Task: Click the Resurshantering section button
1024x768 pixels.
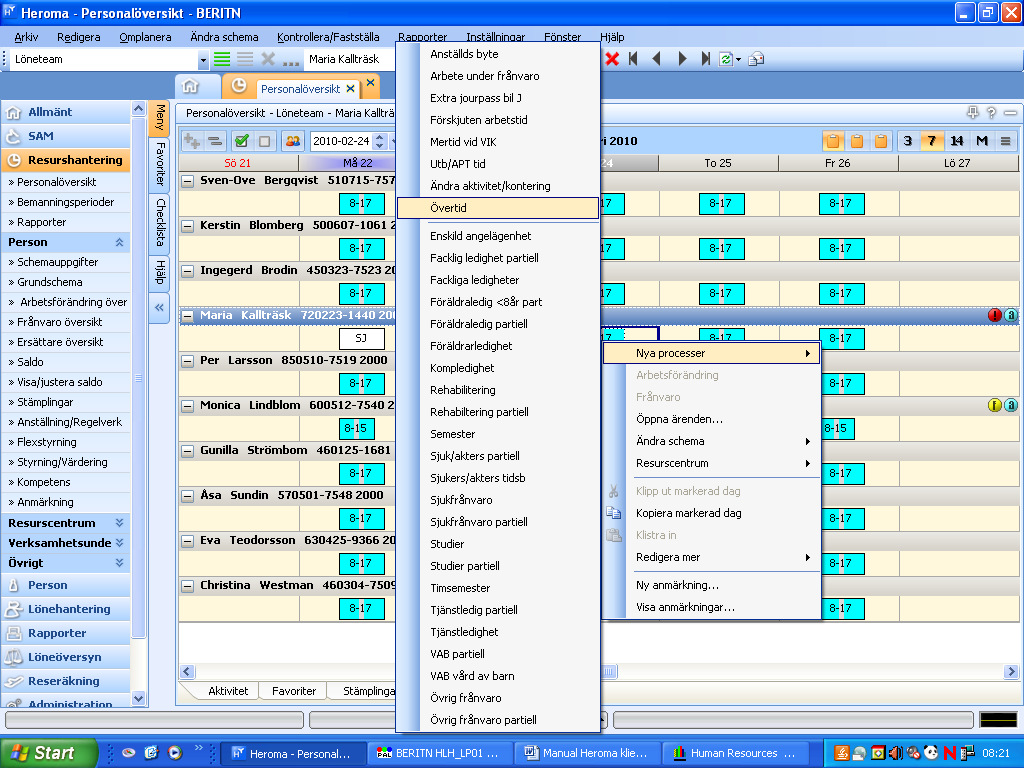Action: pos(65,160)
